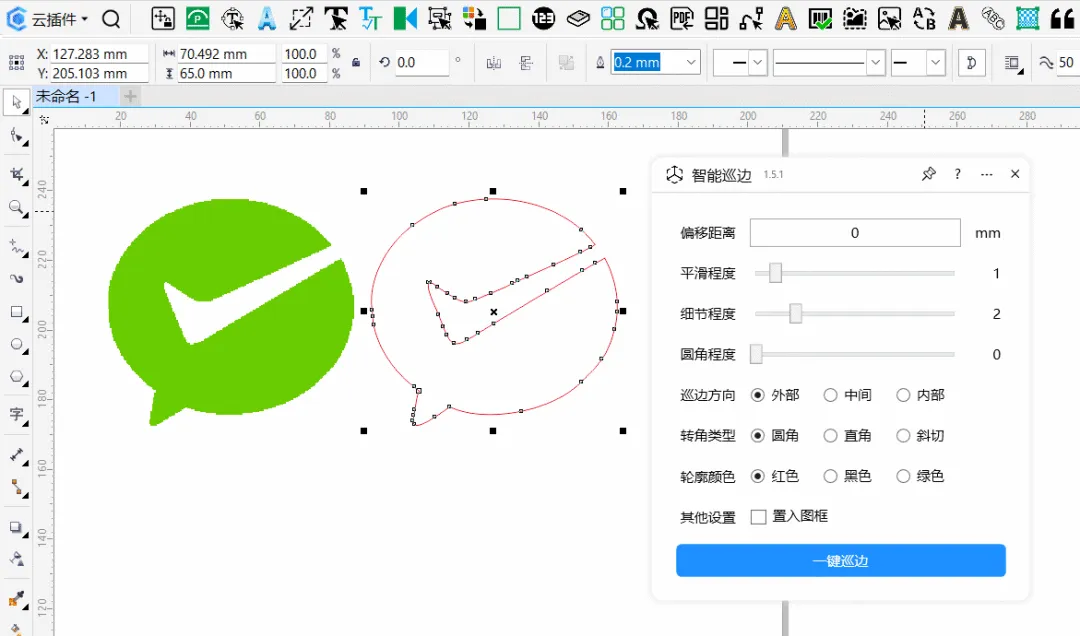
Task: Open help for 智能巡边 panel
Action: (x=957, y=174)
